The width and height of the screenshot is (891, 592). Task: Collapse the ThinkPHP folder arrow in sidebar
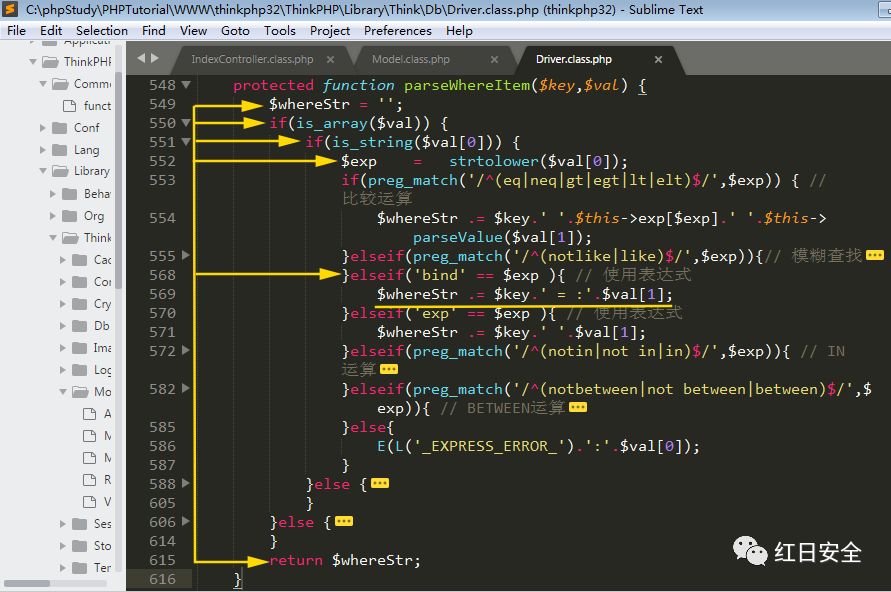pos(33,61)
